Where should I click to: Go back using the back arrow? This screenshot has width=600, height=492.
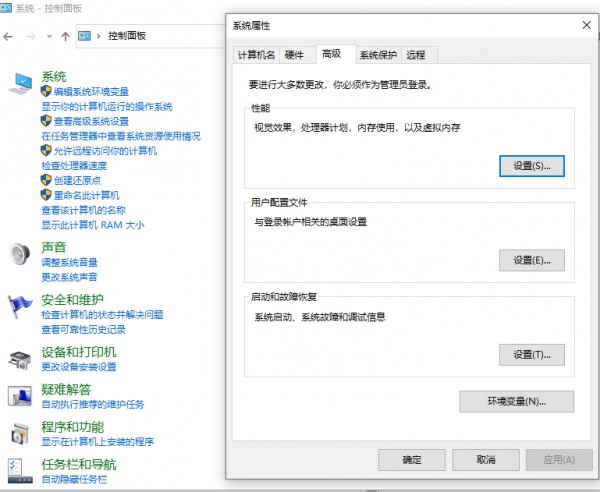(9, 36)
